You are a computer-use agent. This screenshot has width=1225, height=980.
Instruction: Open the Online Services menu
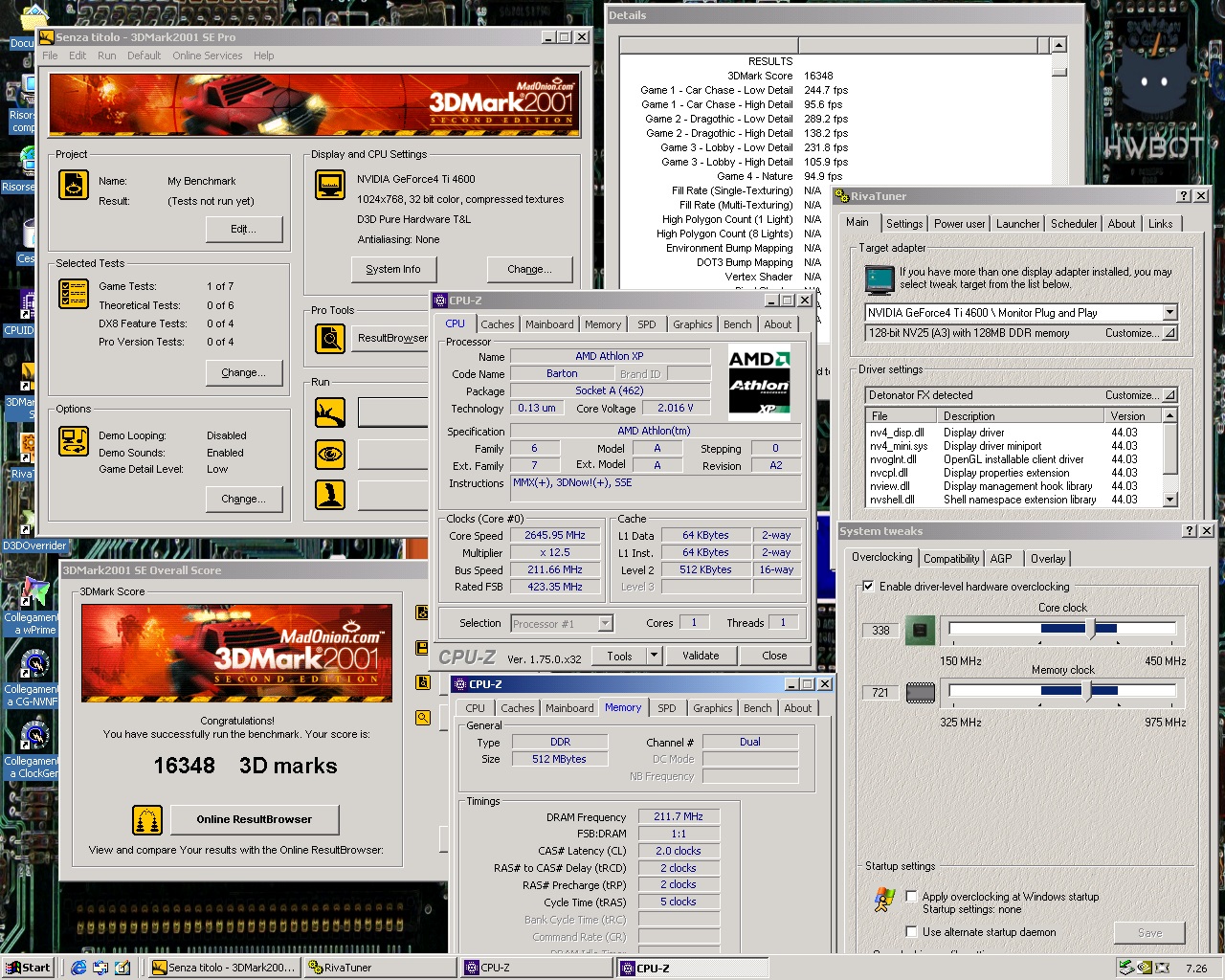click(208, 56)
